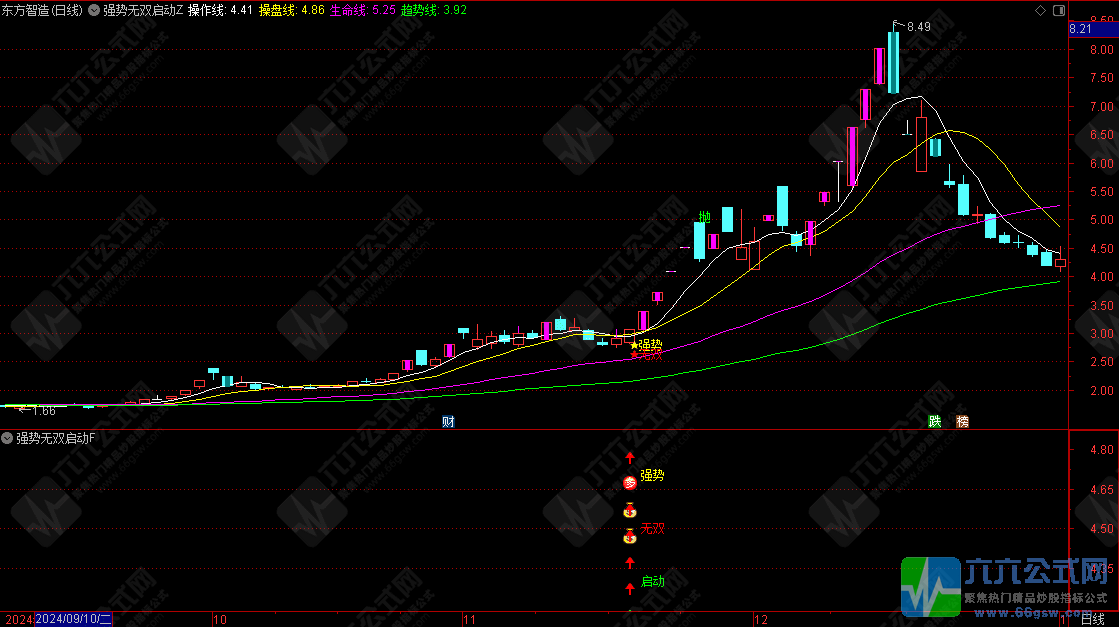Image resolution: width=1119 pixels, height=627 pixels.
Task: Click the 8.49 high price label
Action: click(x=918, y=27)
